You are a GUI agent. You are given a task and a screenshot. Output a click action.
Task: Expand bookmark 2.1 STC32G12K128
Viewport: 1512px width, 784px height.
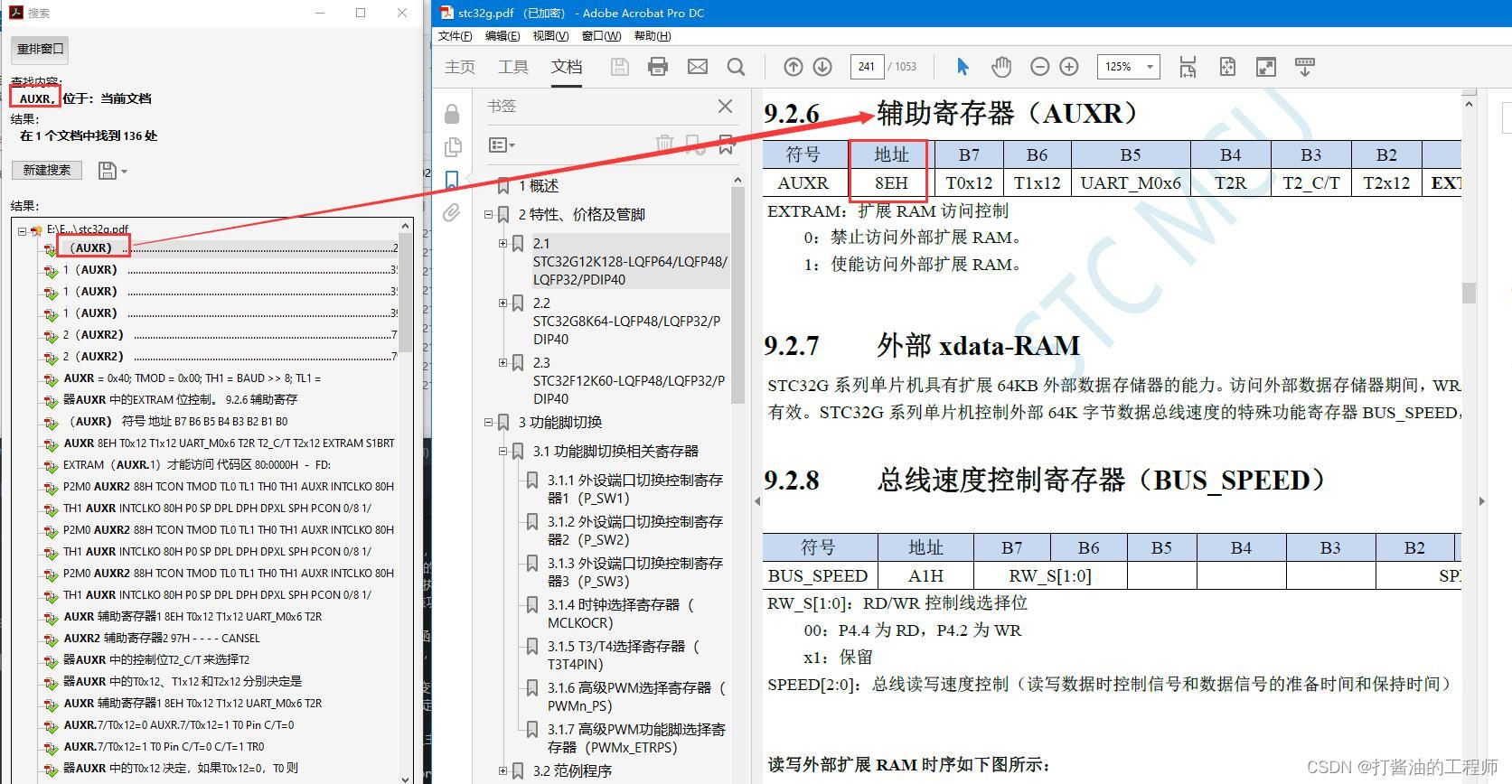click(502, 243)
